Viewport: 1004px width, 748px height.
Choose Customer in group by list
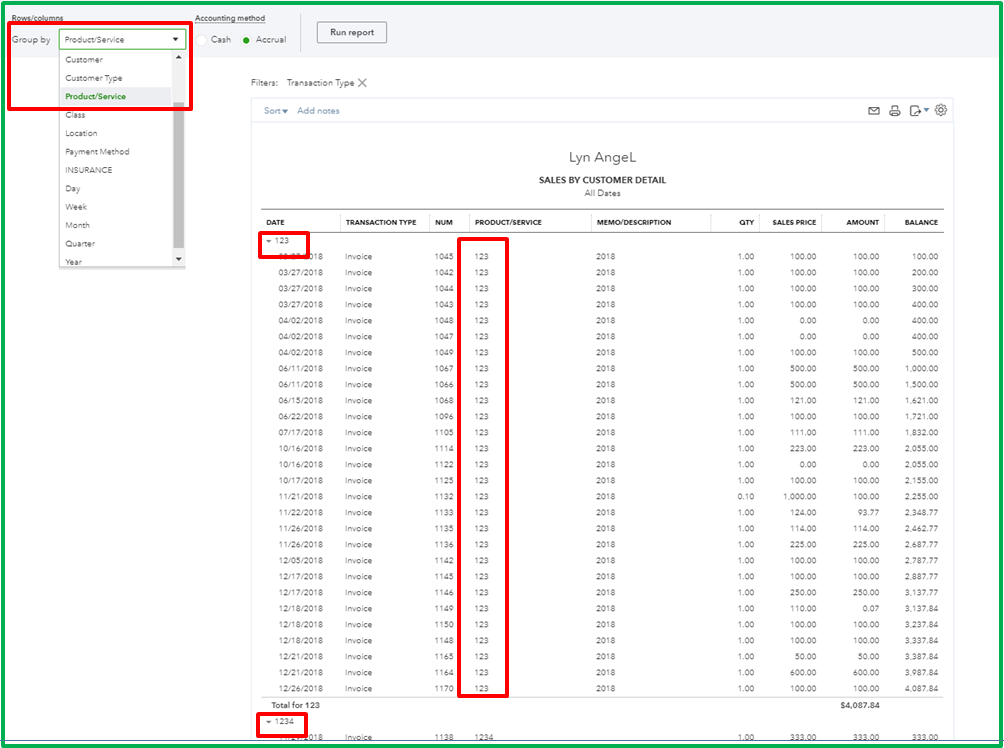(x=84, y=60)
